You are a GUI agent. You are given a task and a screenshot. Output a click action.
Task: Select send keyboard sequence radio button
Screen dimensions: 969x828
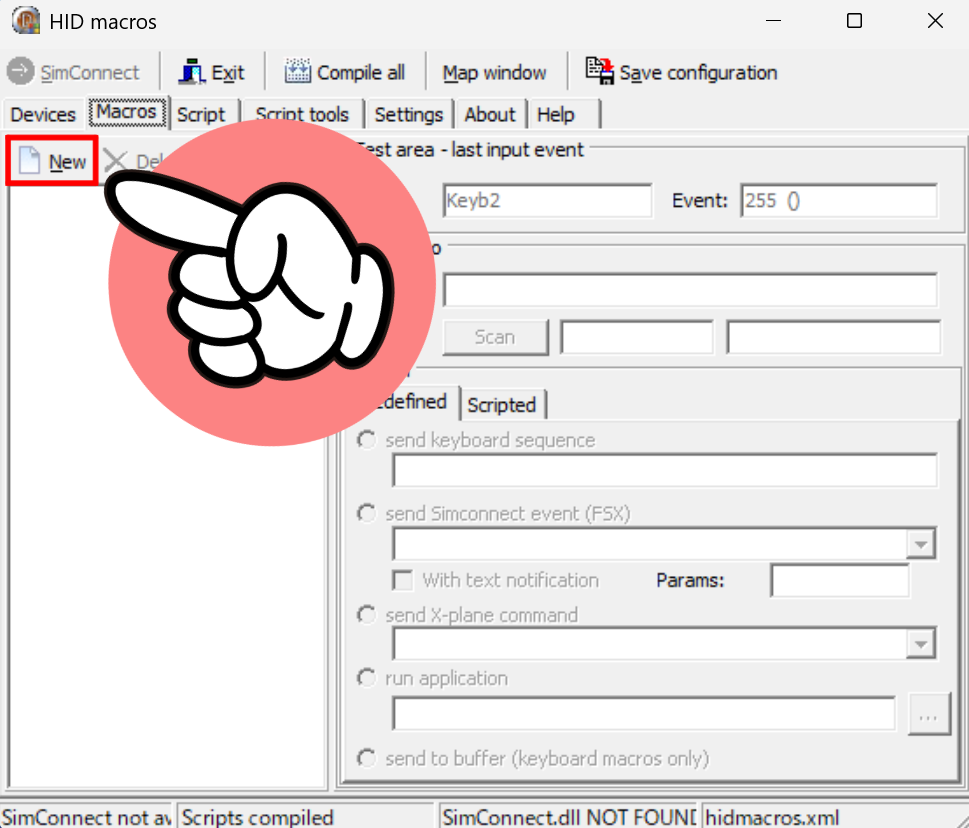(368, 440)
